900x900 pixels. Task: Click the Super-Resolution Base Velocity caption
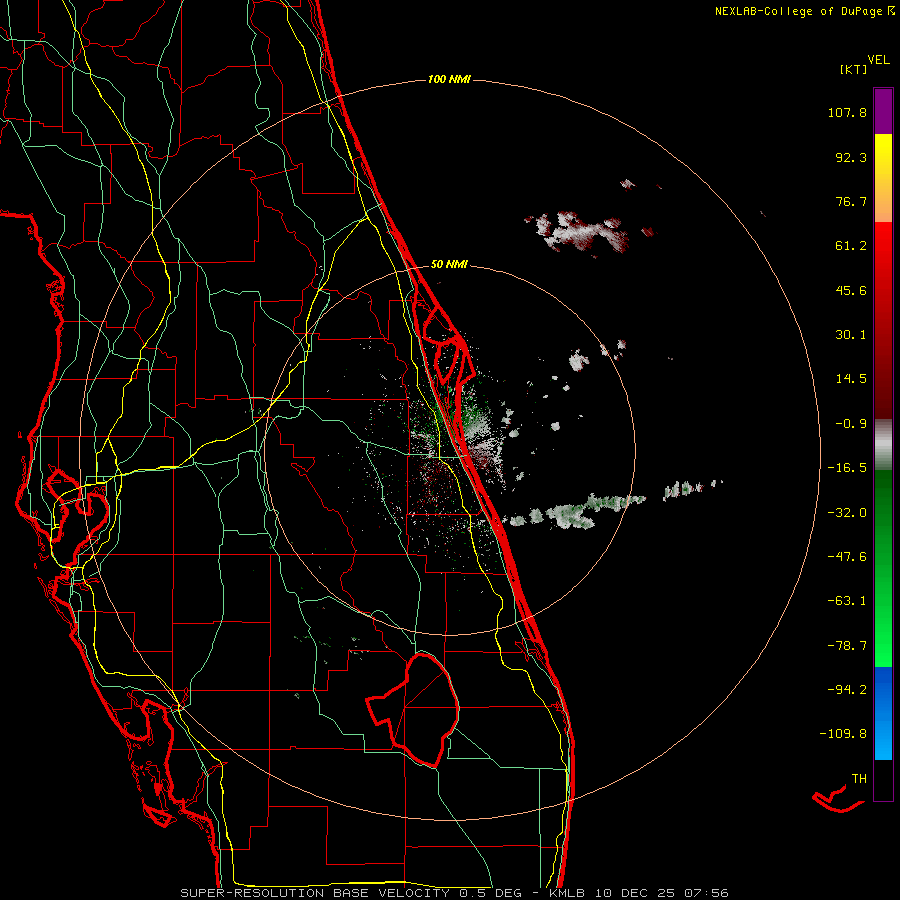pos(454,893)
